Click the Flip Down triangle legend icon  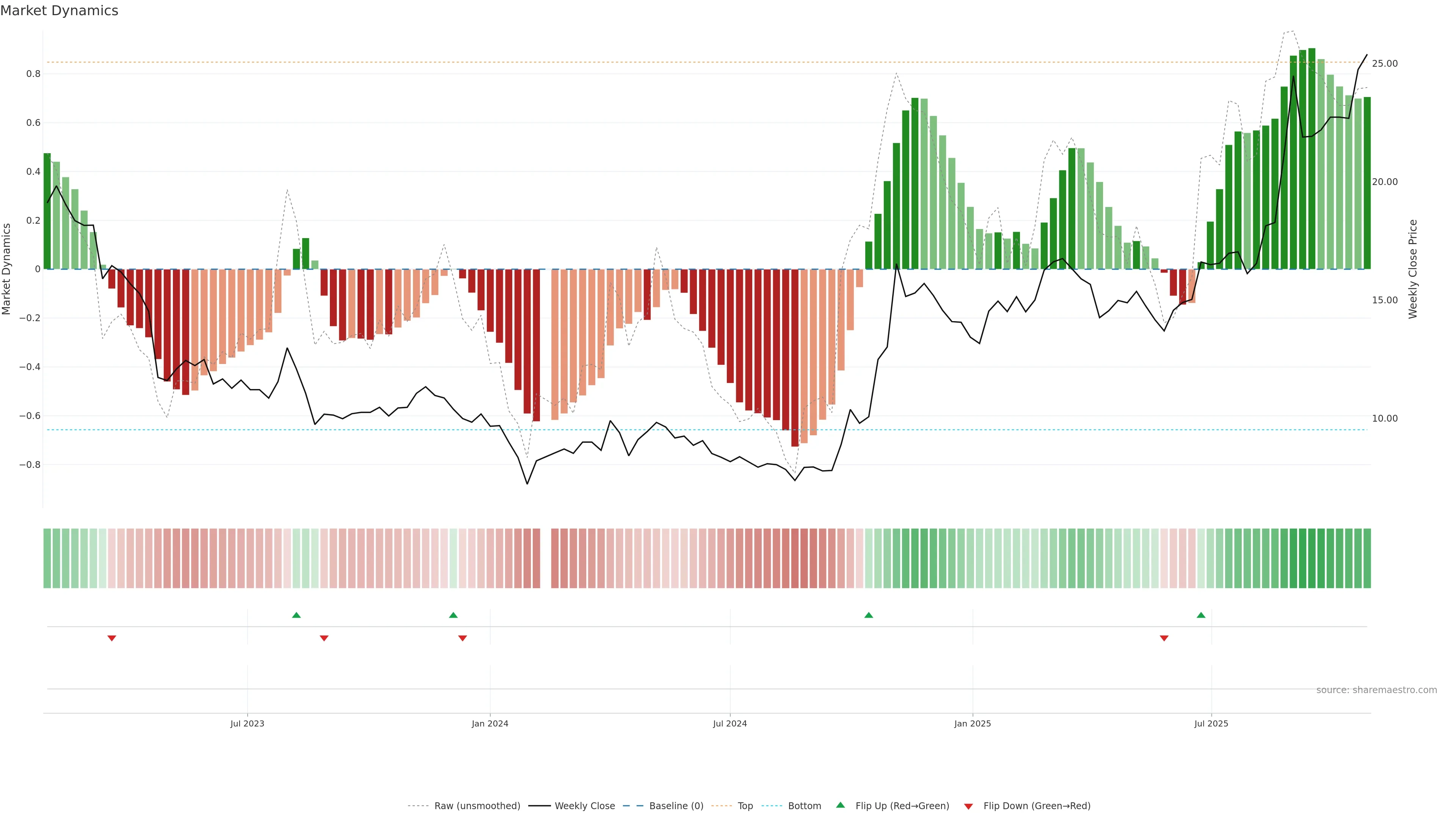click(x=968, y=806)
